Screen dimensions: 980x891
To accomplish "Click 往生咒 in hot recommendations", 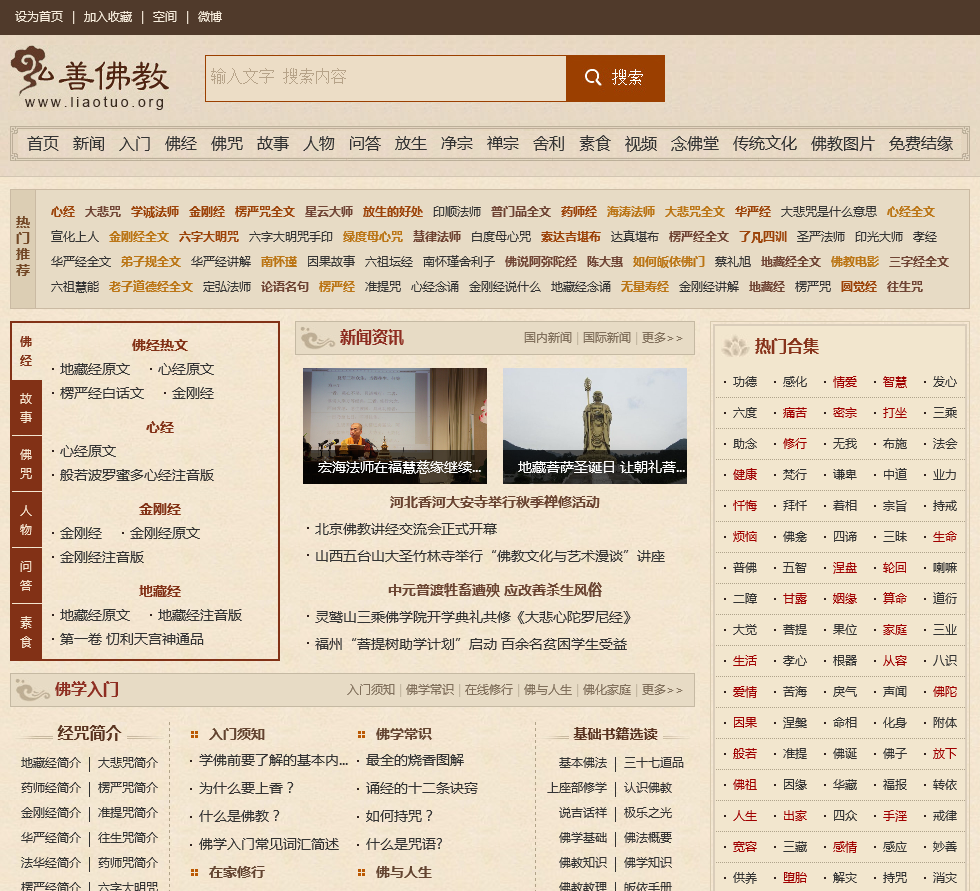I will (904, 287).
